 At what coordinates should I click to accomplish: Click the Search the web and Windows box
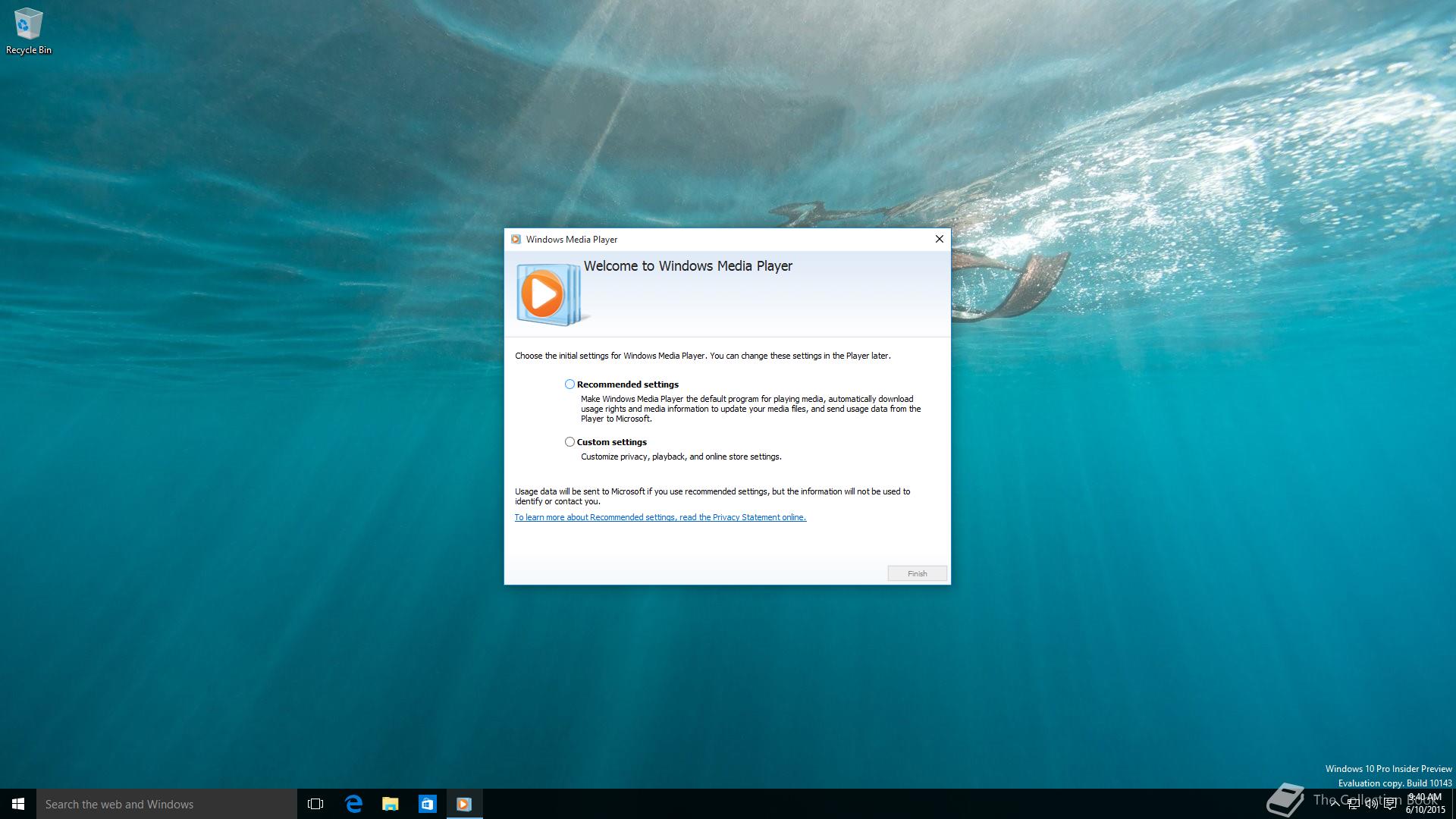167,804
